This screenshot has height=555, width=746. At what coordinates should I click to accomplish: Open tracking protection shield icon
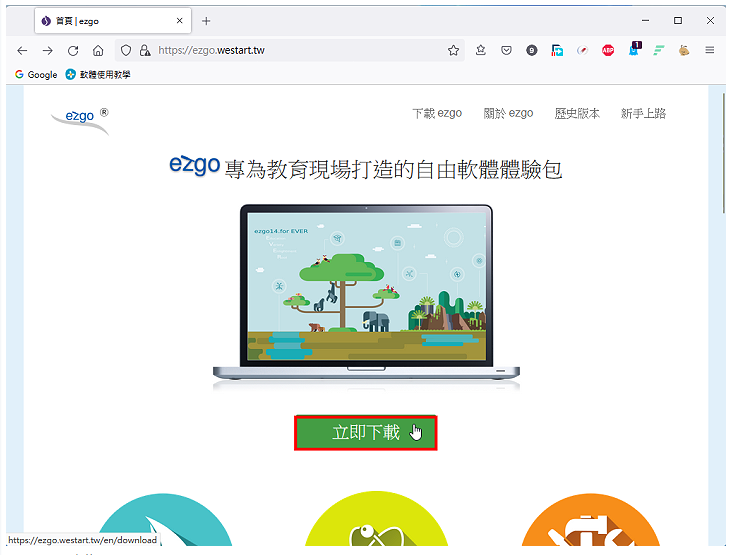[x=126, y=50]
